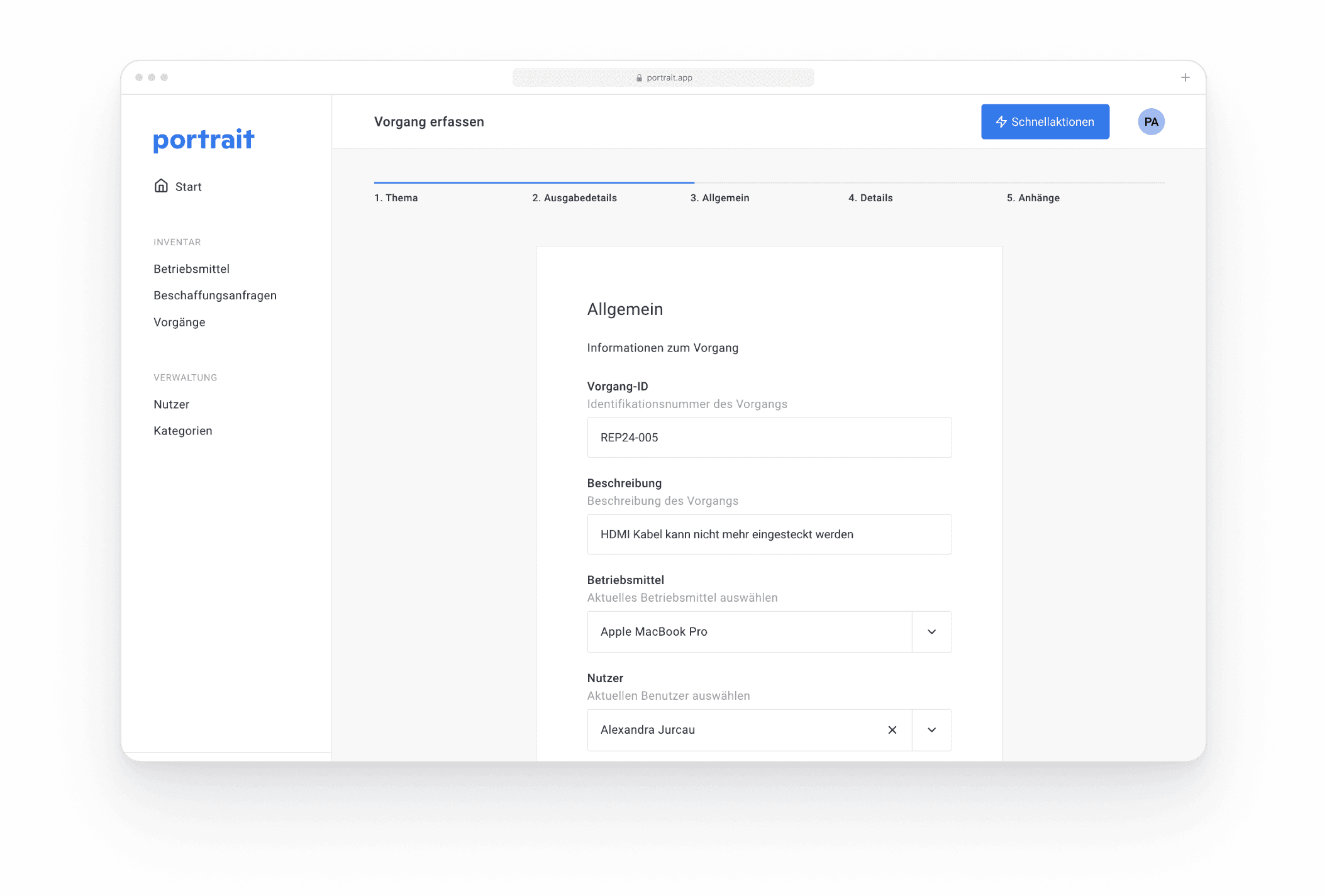The image size is (1327, 896).
Task: Click the hint Aktuelles Betriebsmittel auswählen
Action: coord(682,597)
